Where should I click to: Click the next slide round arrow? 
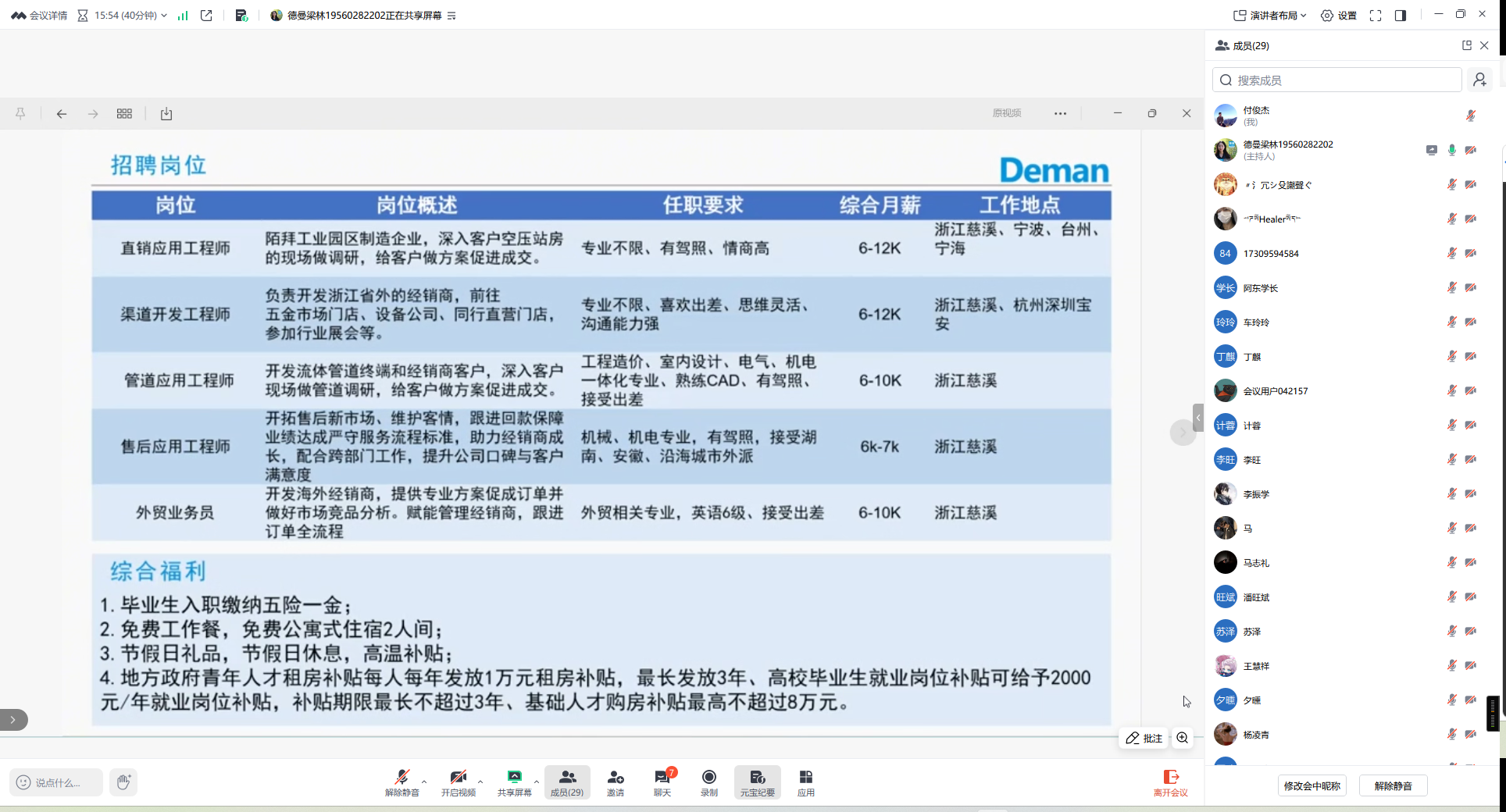(x=1183, y=432)
